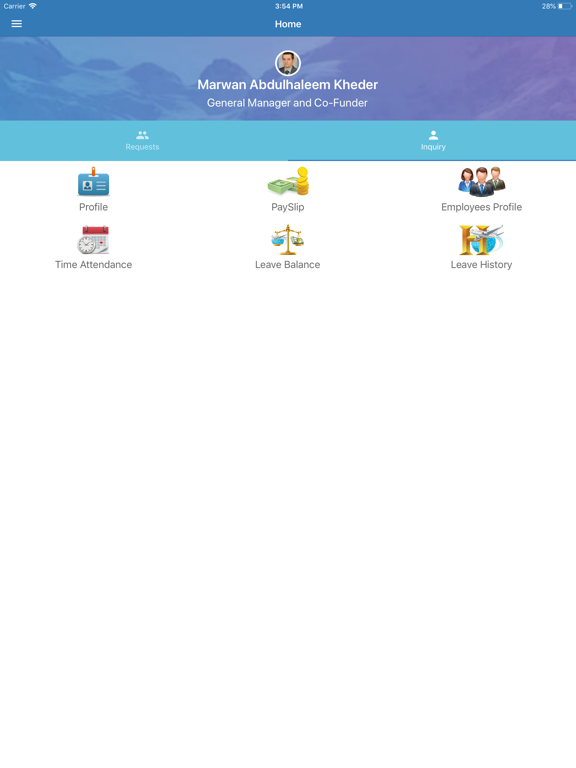
Task: Open the hamburger menu
Action: click(x=17, y=24)
